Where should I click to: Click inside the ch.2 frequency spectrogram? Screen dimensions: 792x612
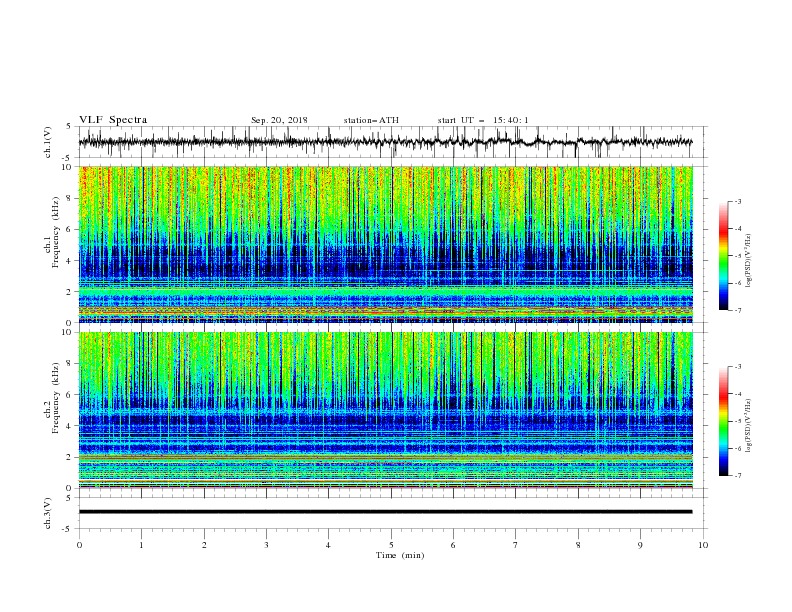[386, 410]
